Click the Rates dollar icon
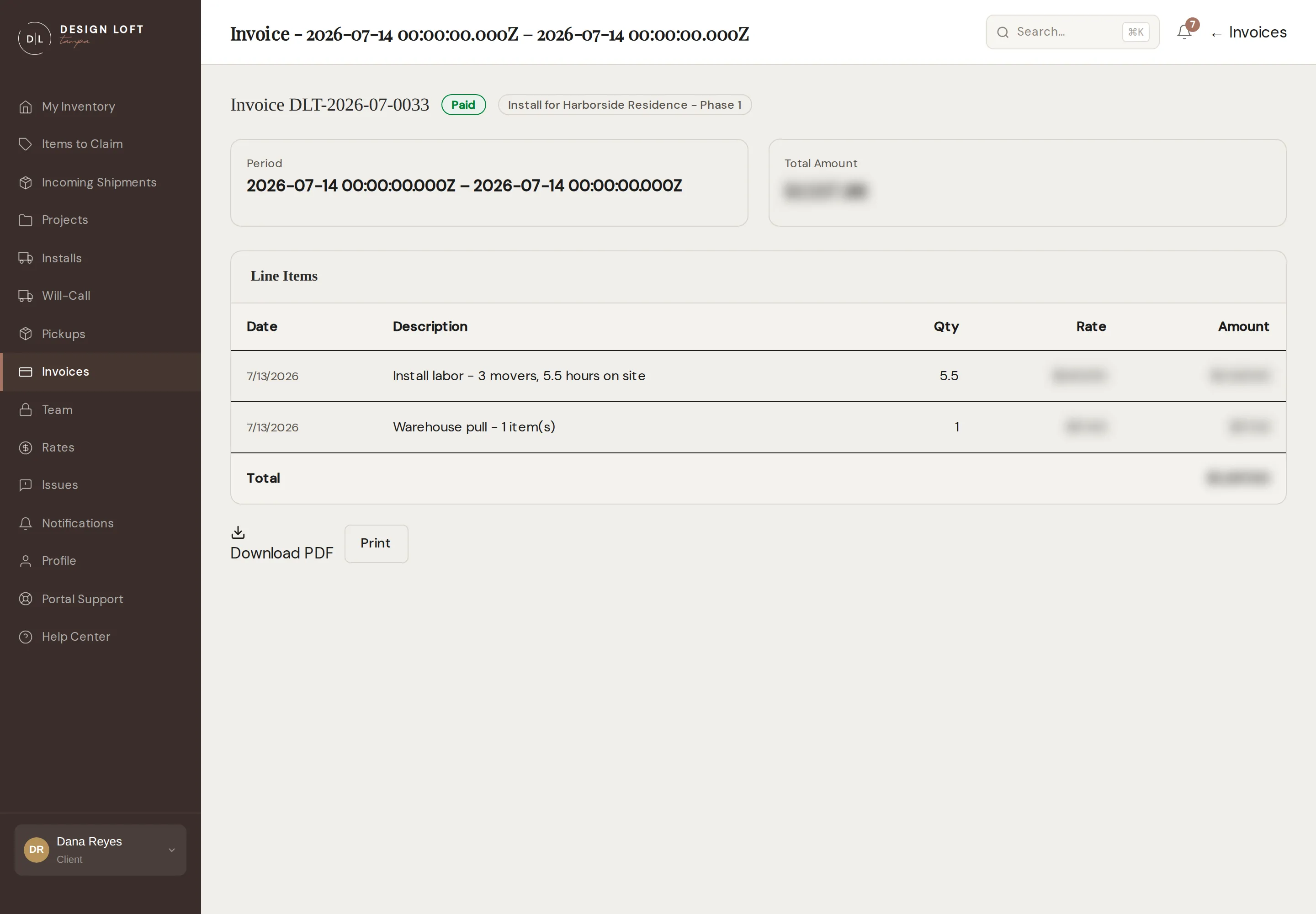This screenshot has height=914, width=1316. [25, 448]
